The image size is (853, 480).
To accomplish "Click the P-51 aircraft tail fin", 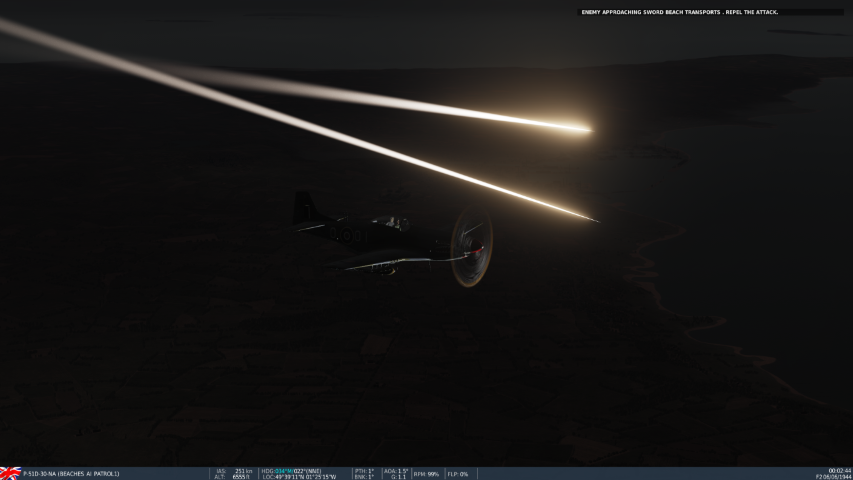I will pyautogui.click(x=303, y=208).
